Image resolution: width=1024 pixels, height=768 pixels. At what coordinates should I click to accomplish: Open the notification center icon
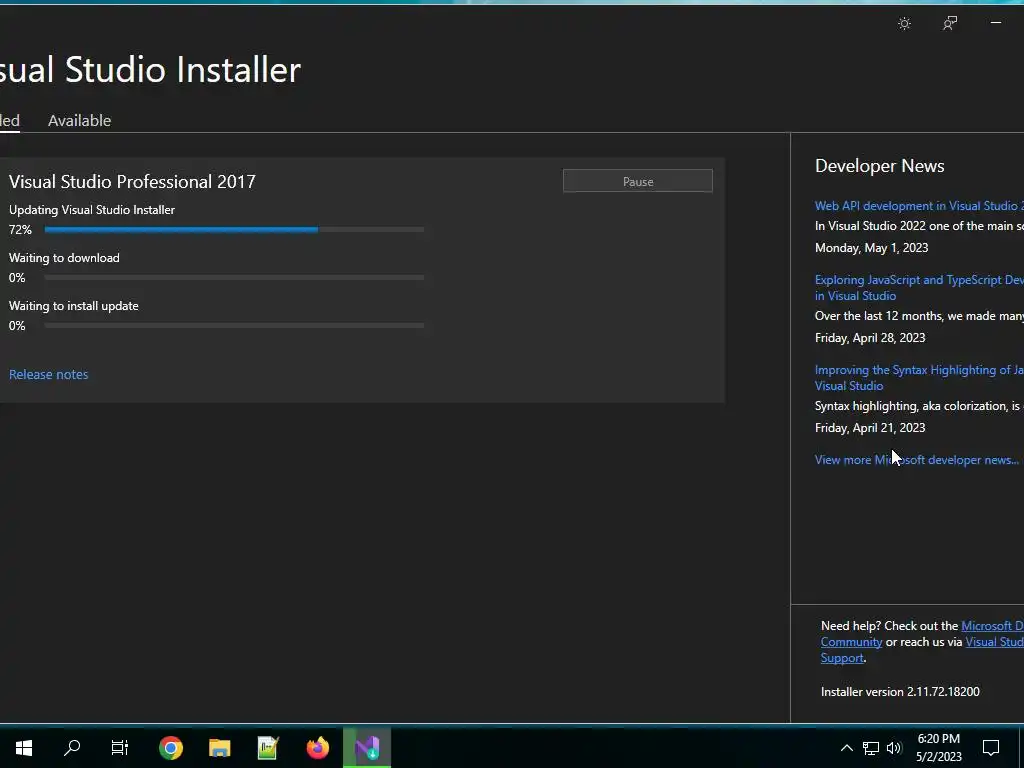pos(991,748)
